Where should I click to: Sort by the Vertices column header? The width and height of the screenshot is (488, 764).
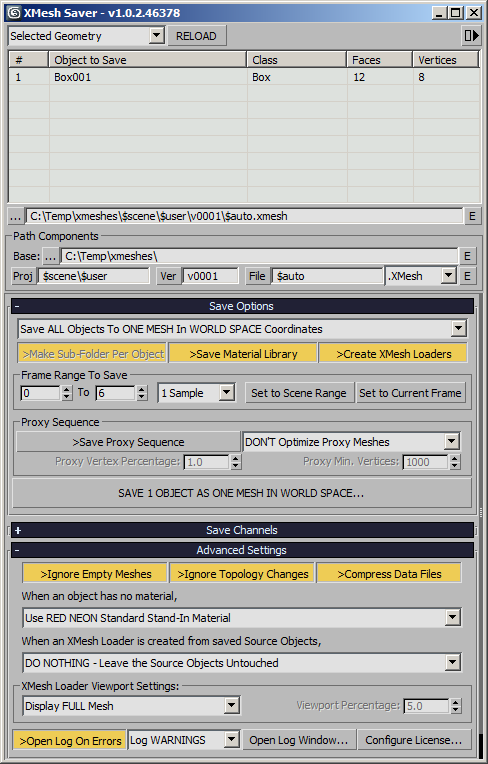tap(446, 60)
